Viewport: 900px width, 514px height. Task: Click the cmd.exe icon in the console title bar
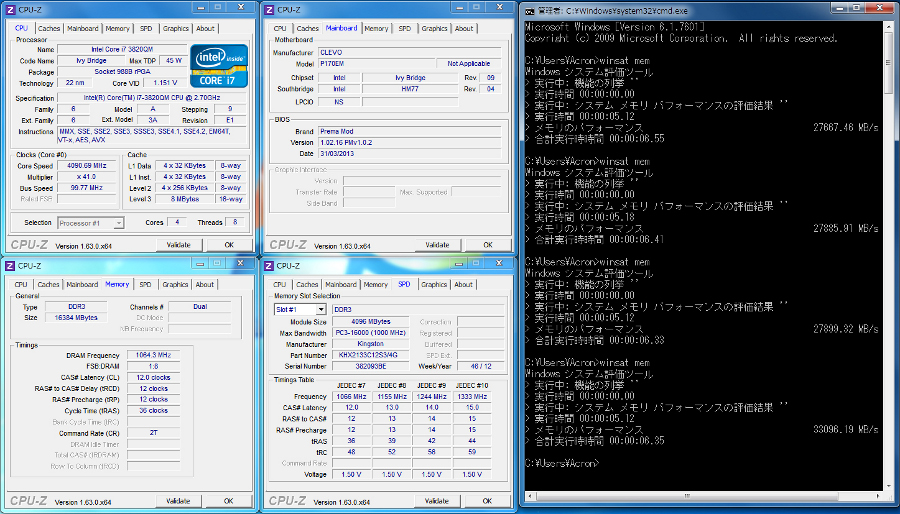coord(530,11)
